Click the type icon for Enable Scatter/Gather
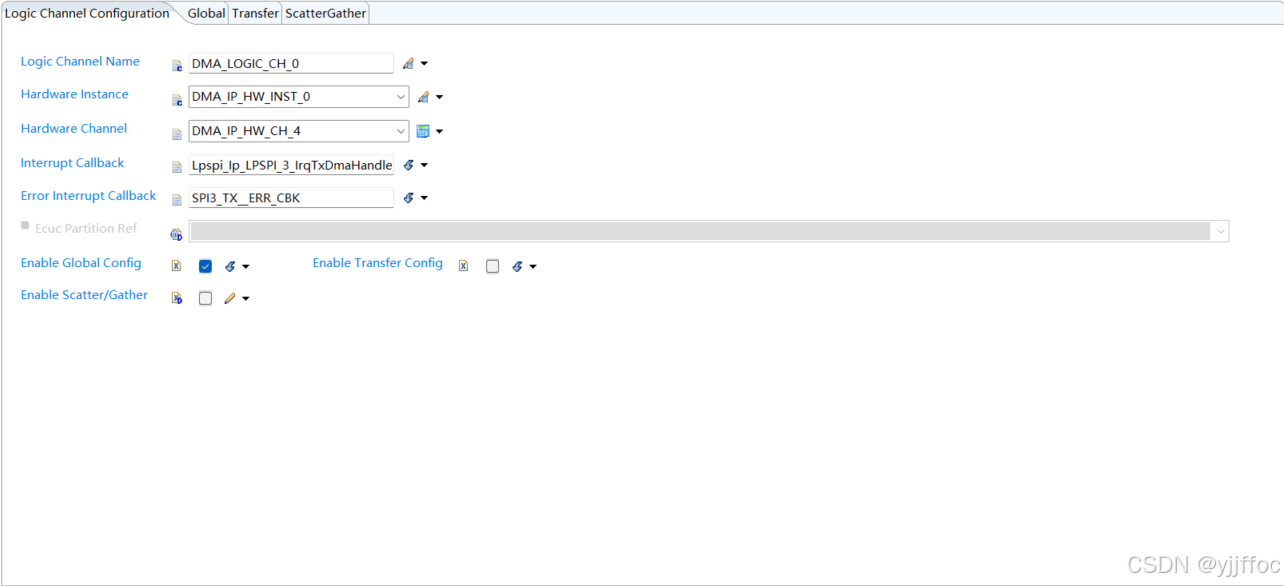 [x=177, y=298]
